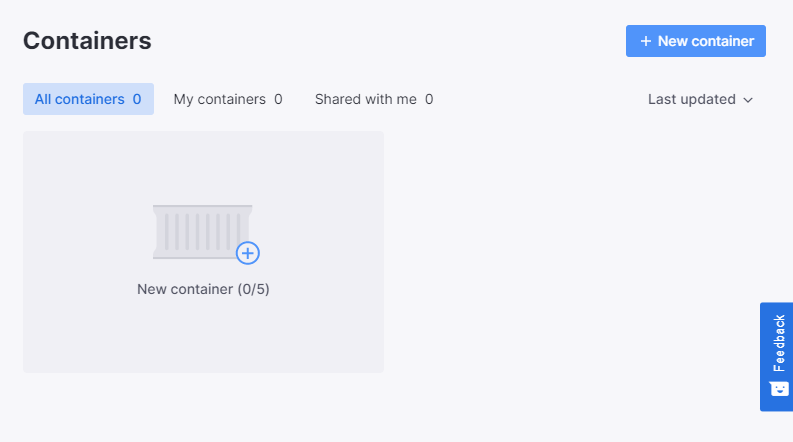Open the Shared with me tab
Screen dimensions: 793x442
coord(374,99)
